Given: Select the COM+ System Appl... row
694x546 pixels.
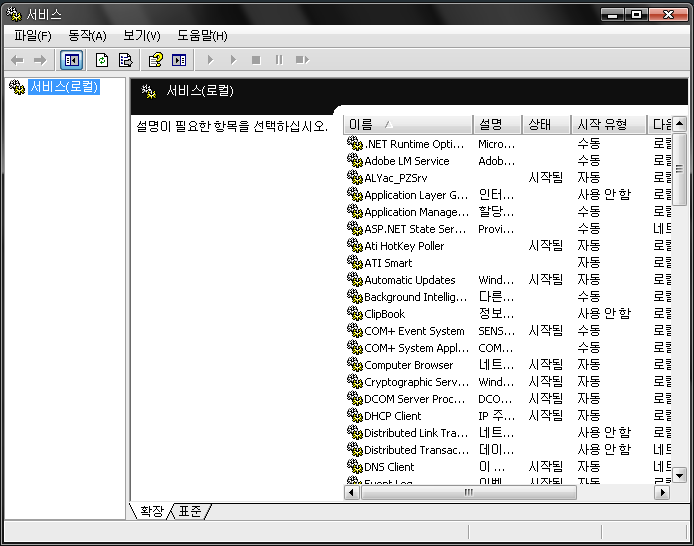Looking at the screenshot, I should pos(508,347).
